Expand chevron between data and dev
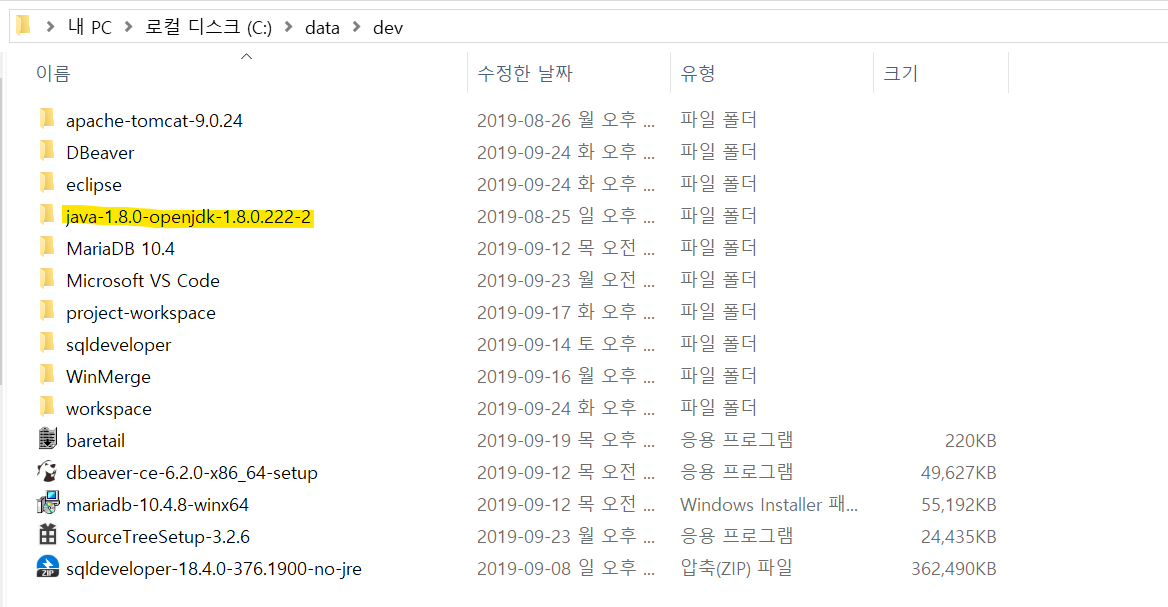Screen dimensions: 1168x607 [x=357, y=27]
